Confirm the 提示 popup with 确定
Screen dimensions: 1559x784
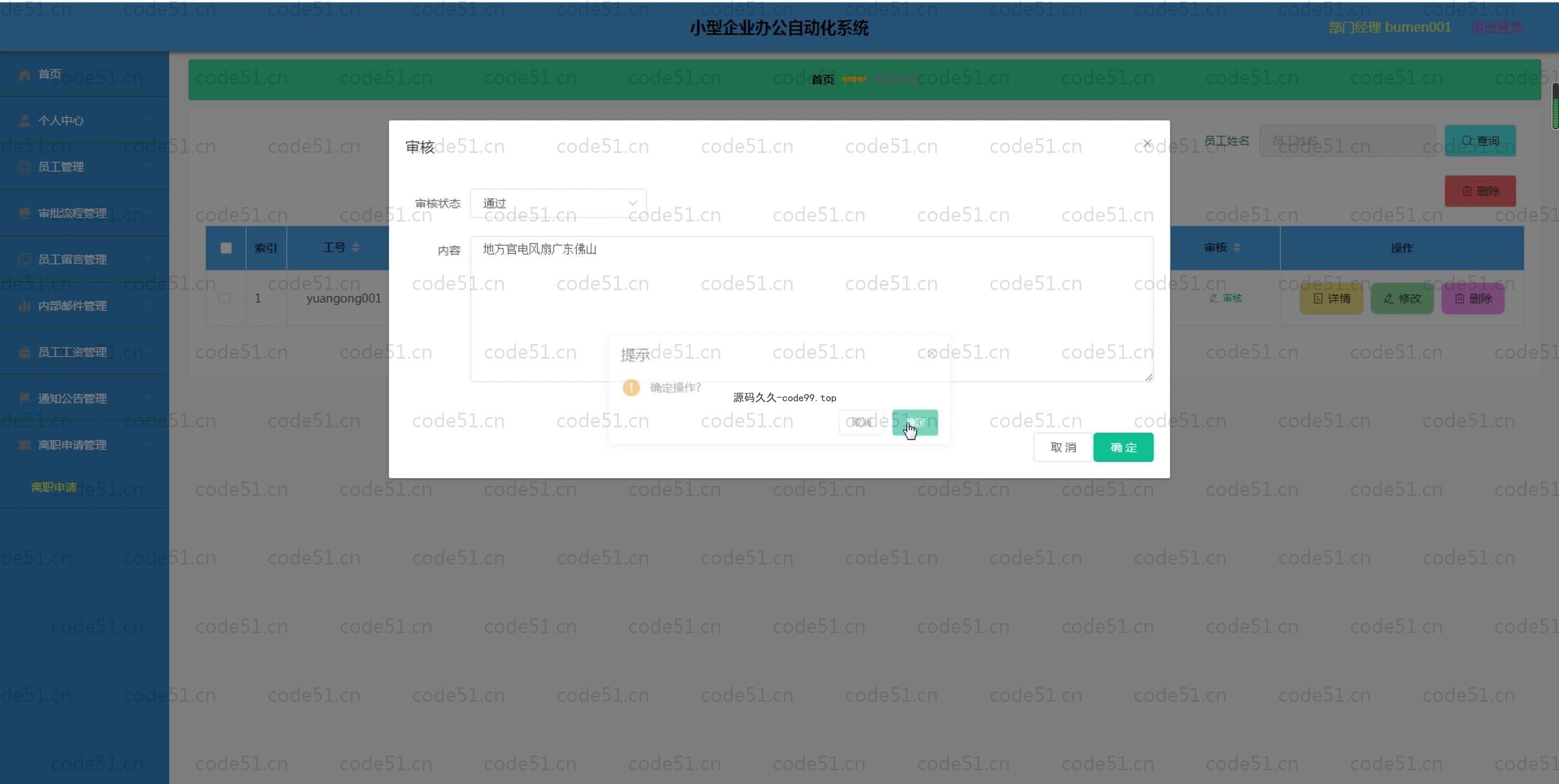pos(915,422)
